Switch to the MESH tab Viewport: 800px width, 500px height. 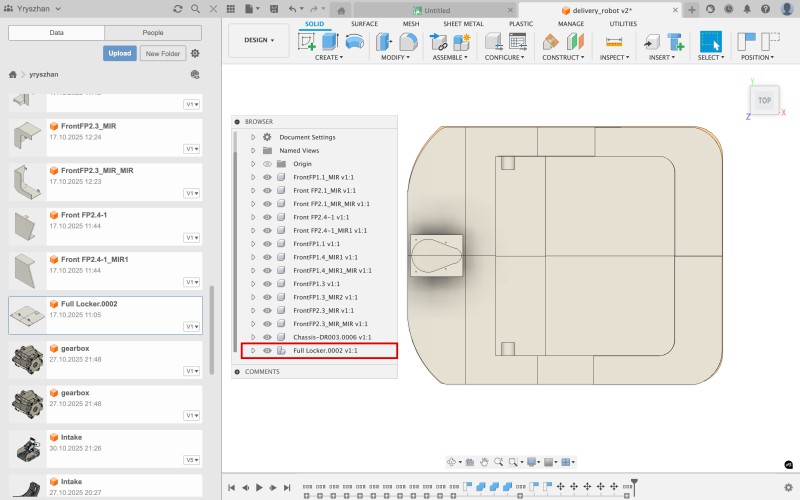coord(411,23)
